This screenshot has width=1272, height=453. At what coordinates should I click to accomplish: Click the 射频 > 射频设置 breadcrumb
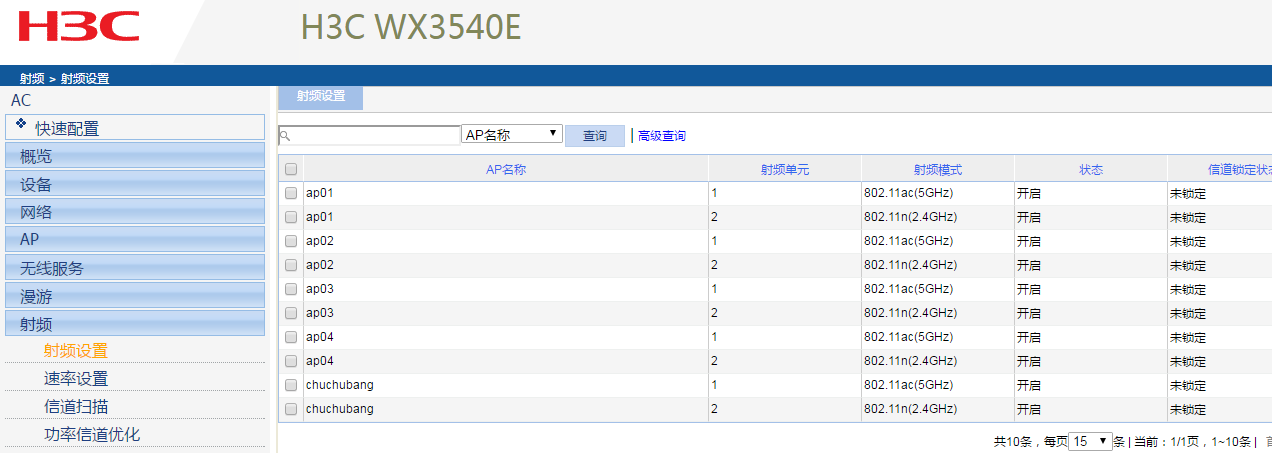pos(64,78)
